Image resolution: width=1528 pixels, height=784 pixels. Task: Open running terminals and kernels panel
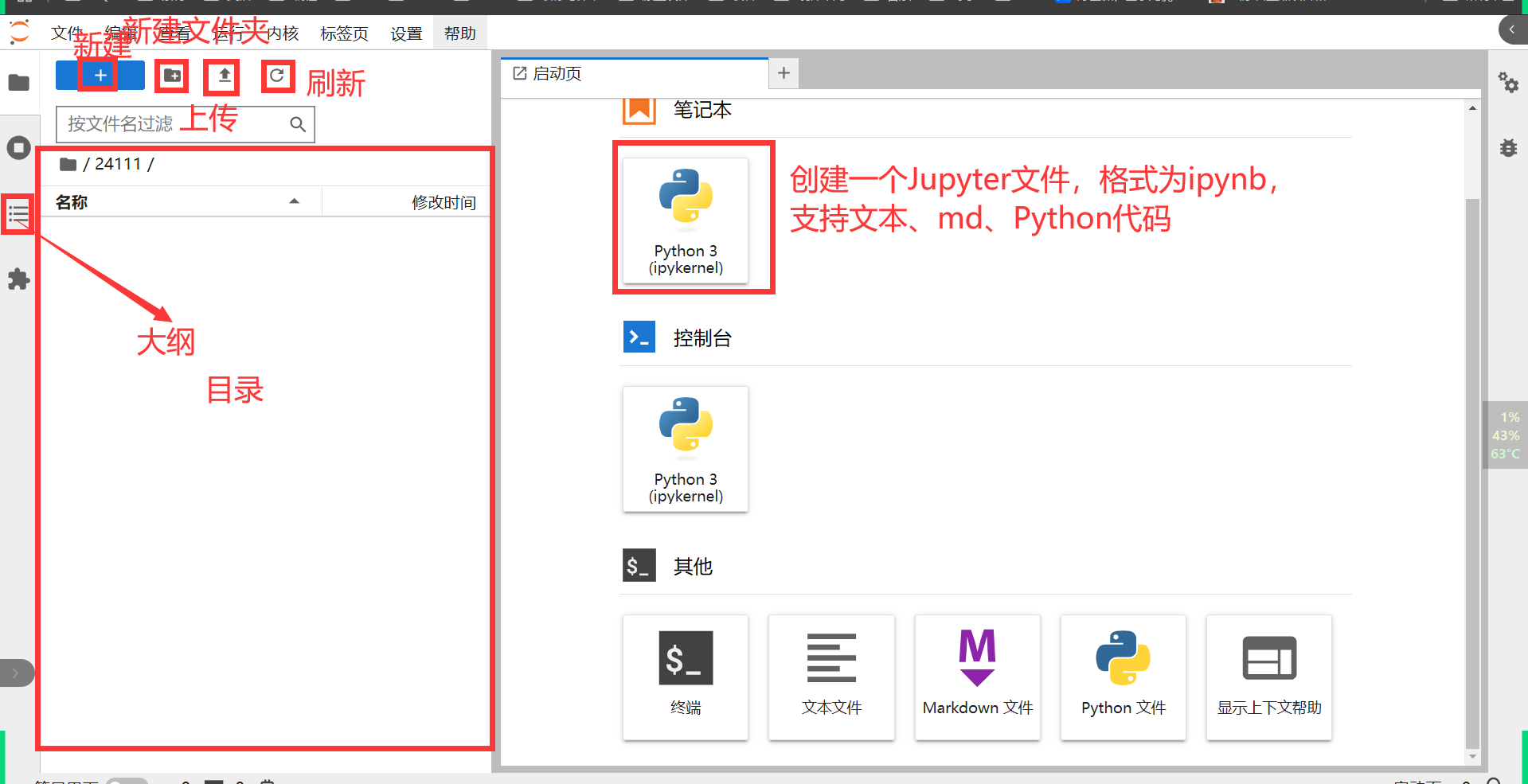point(19,148)
